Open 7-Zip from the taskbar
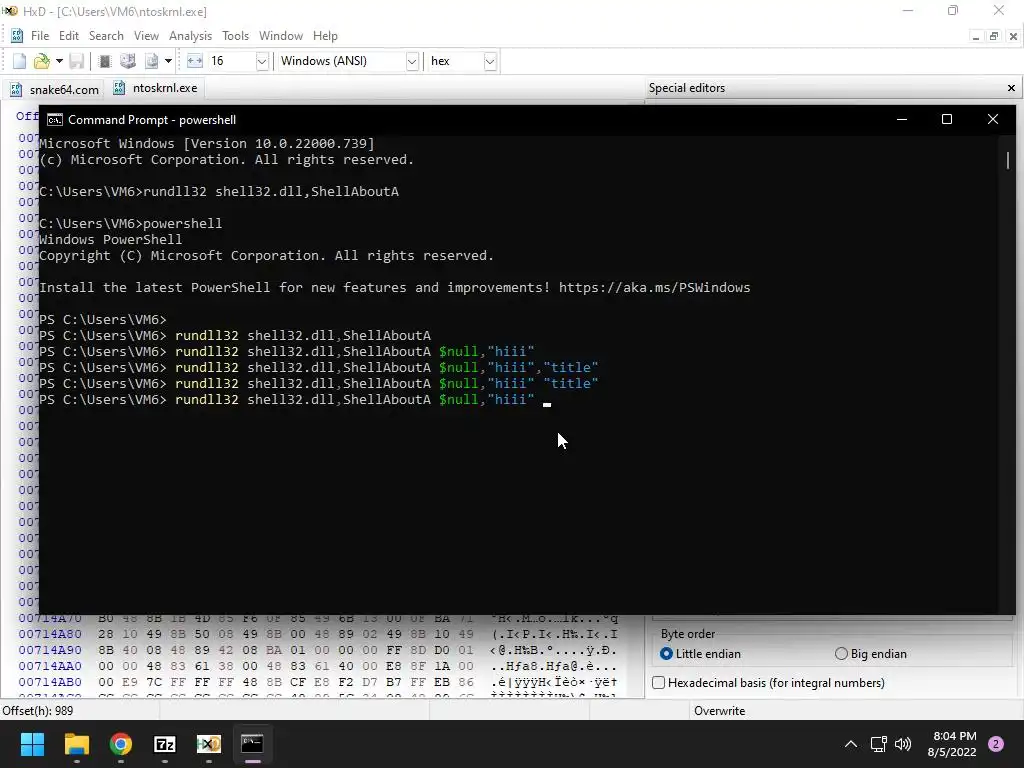The width and height of the screenshot is (1024, 768). 165,744
